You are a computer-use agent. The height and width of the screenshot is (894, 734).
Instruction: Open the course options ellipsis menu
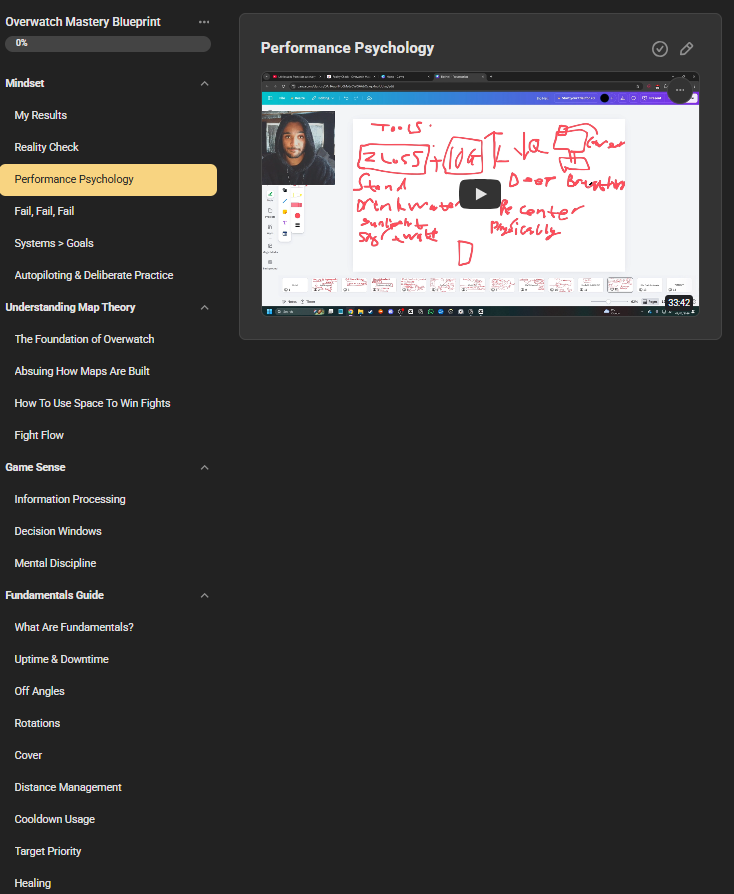[x=204, y=22]
